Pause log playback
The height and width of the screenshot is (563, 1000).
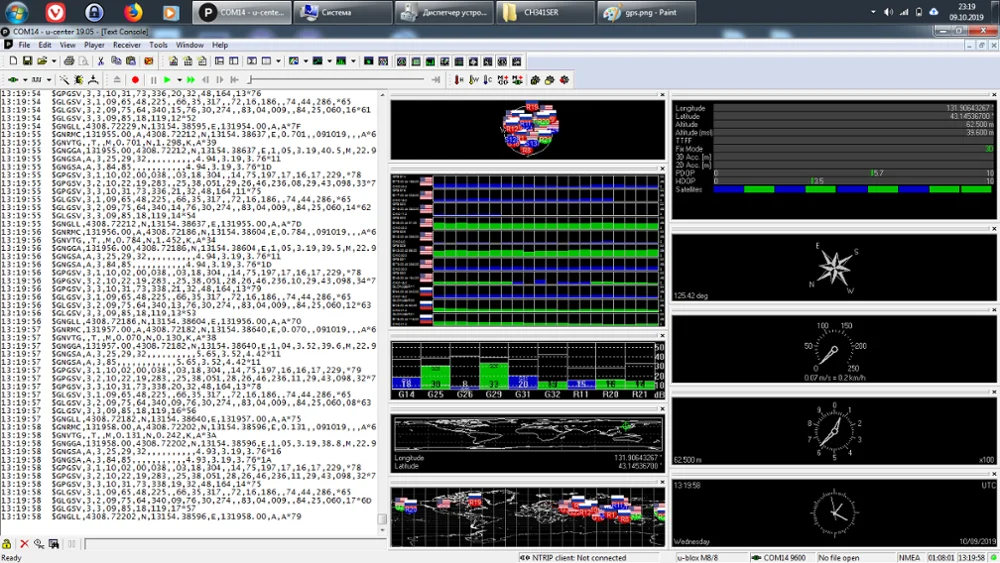pyautogui.click(x=153, y=80)
